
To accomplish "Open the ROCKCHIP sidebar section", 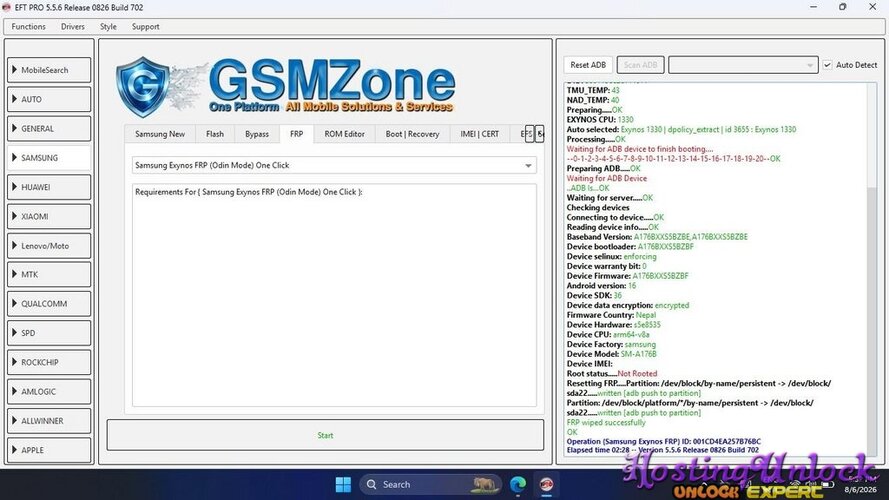I will [x=49, y=362].
